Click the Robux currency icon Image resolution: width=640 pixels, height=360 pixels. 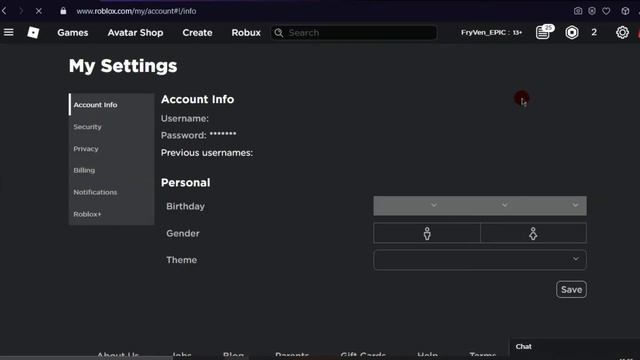[572, 32]
